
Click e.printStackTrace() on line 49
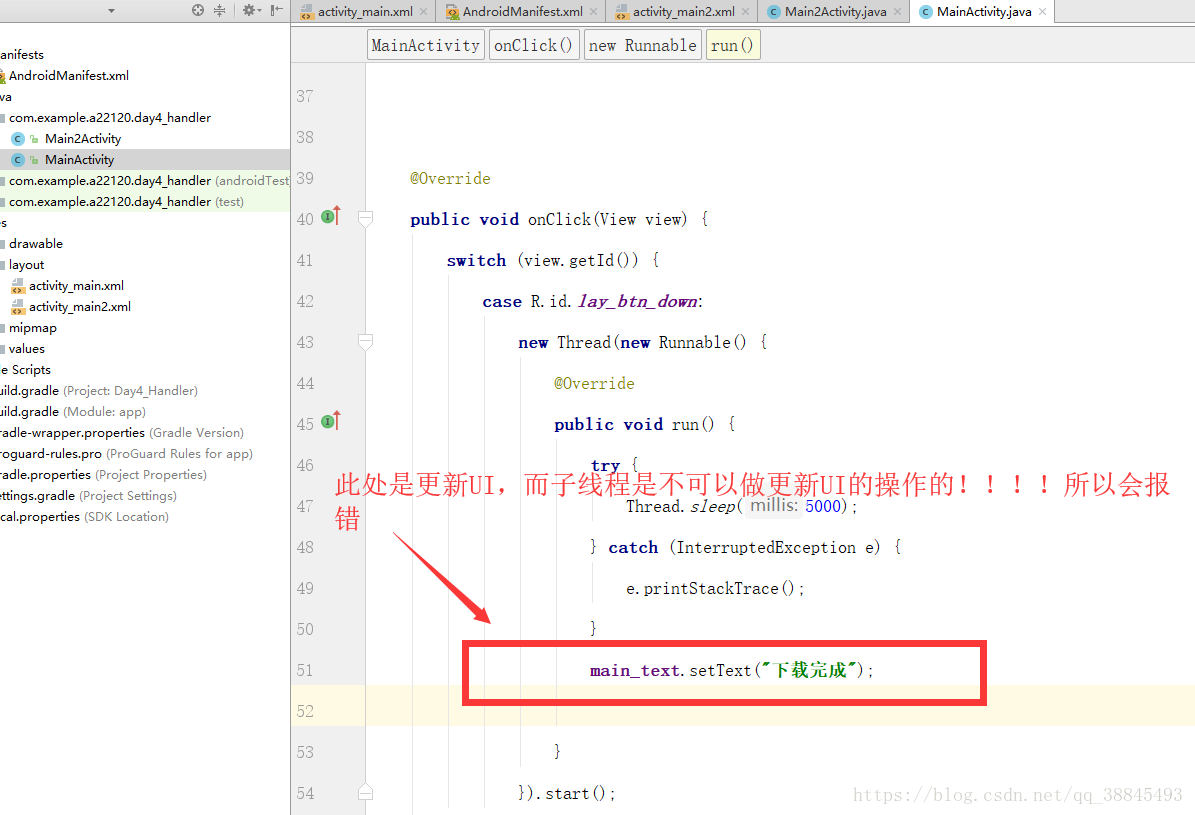(x=715, y=589)
